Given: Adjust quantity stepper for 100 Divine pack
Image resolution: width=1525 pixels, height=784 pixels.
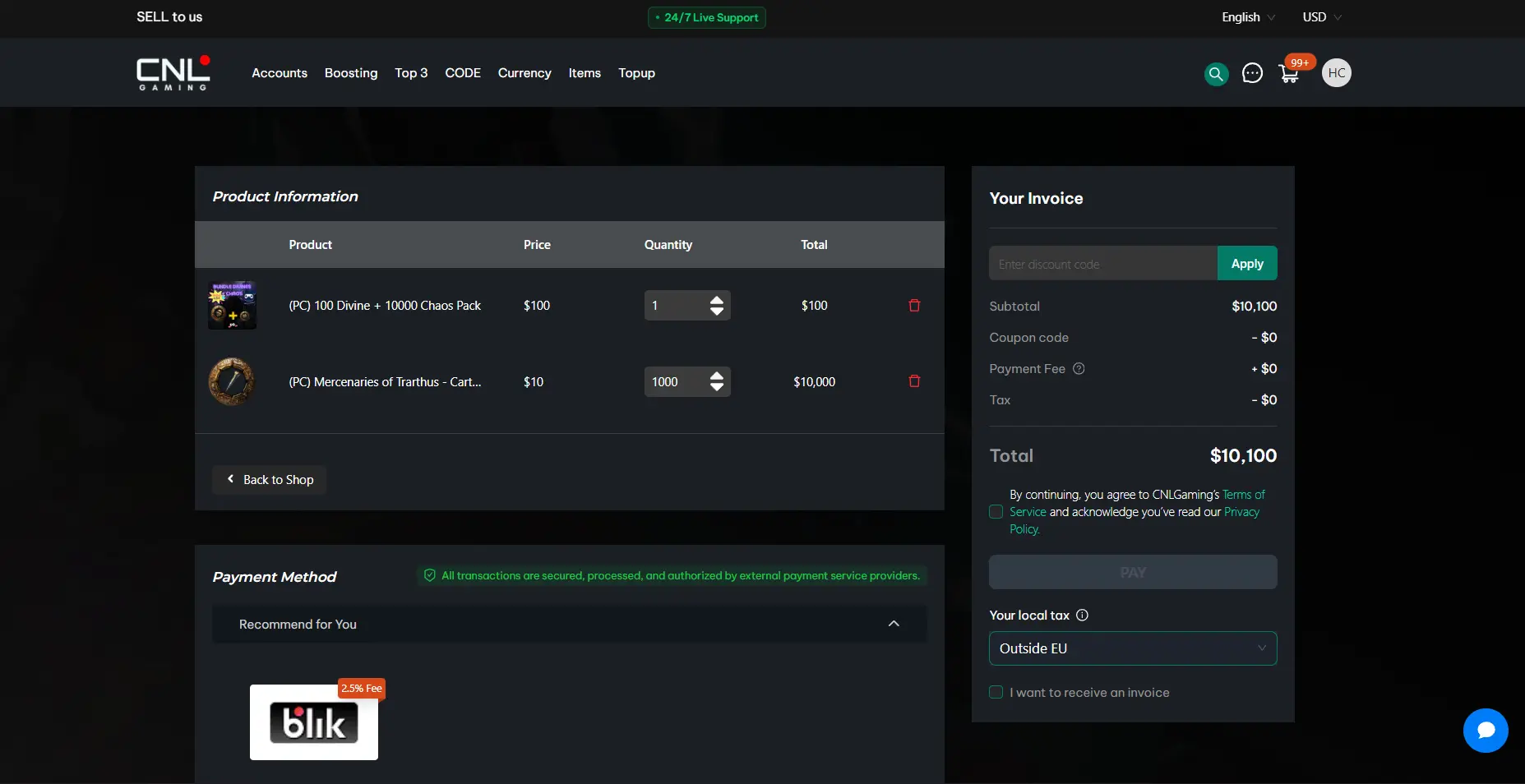Looking at the screenshot, I should [x=717, y=306].
